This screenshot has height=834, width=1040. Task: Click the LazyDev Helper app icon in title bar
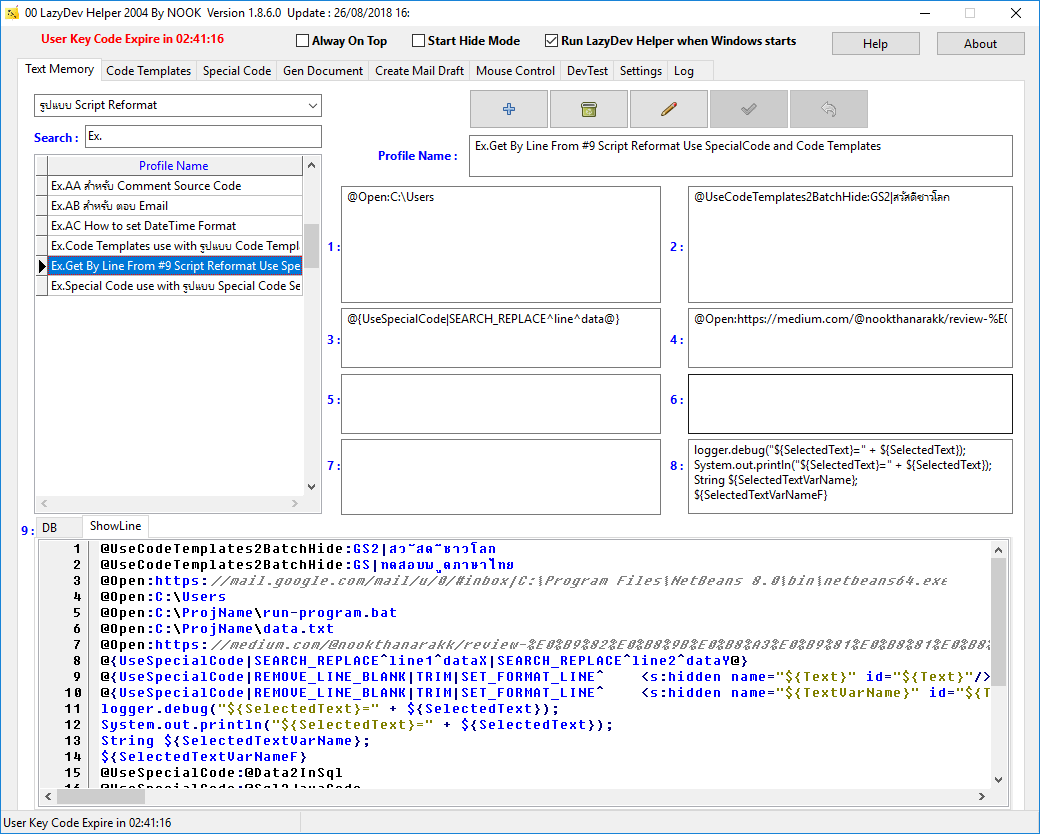pos(11,13)
